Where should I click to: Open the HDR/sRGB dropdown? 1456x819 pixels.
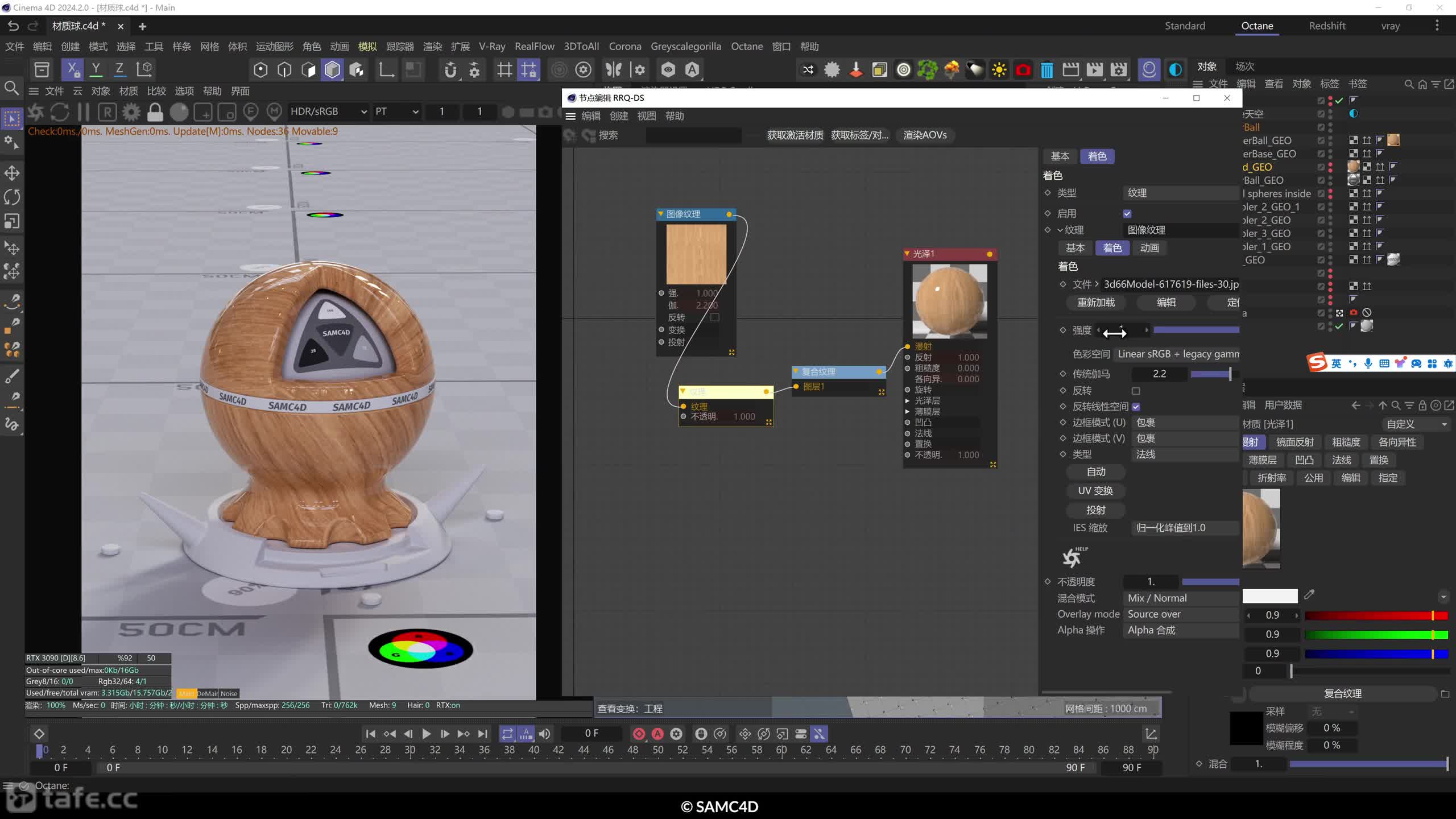tap(329, 112)
